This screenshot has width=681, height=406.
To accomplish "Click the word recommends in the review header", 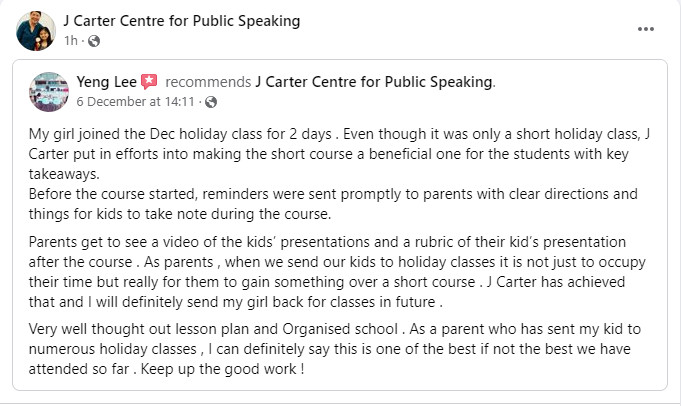I will pyautogui.click(x=207, y=81).
